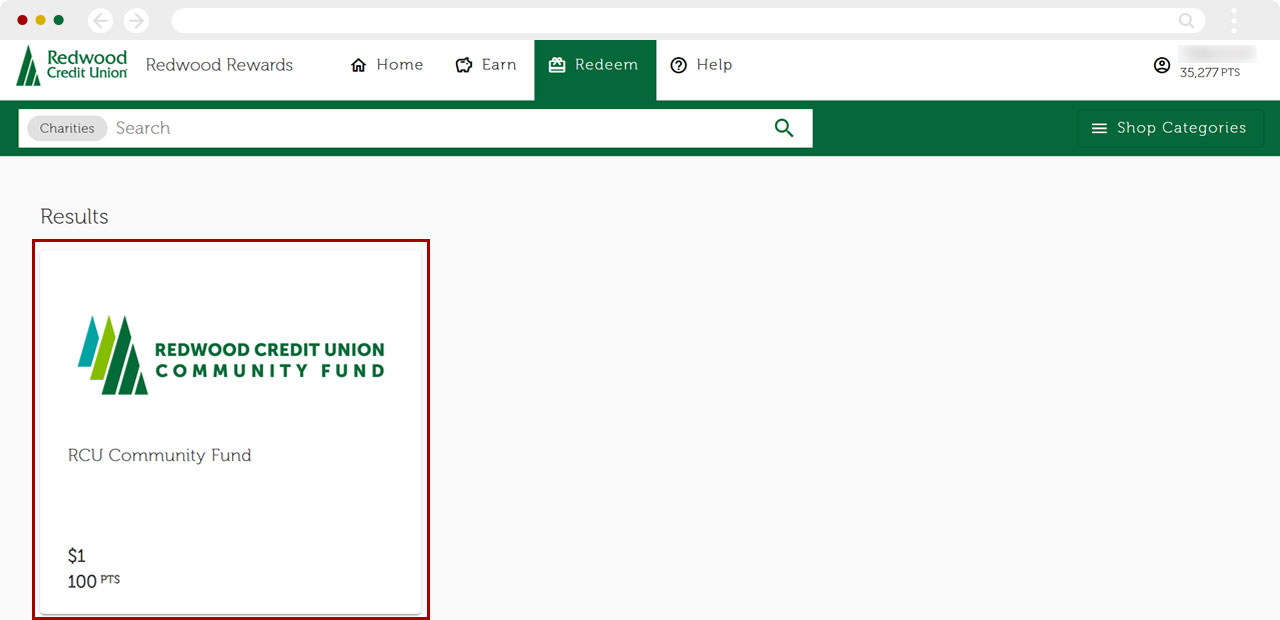Open the Help tab
The height and width of the screenshot is (620, 1280).
click(x=701, y=65)
